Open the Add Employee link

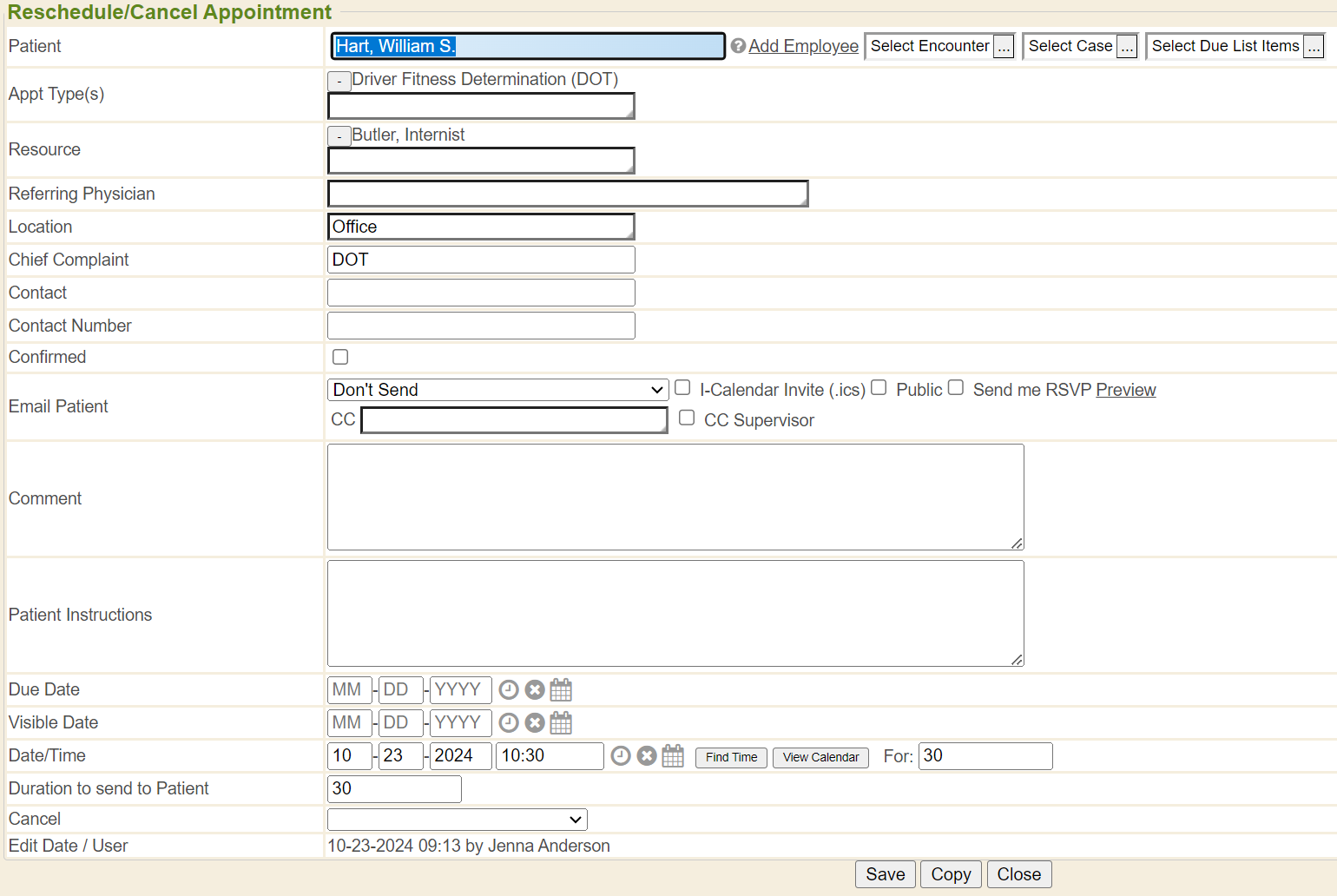tap(803, 46)
